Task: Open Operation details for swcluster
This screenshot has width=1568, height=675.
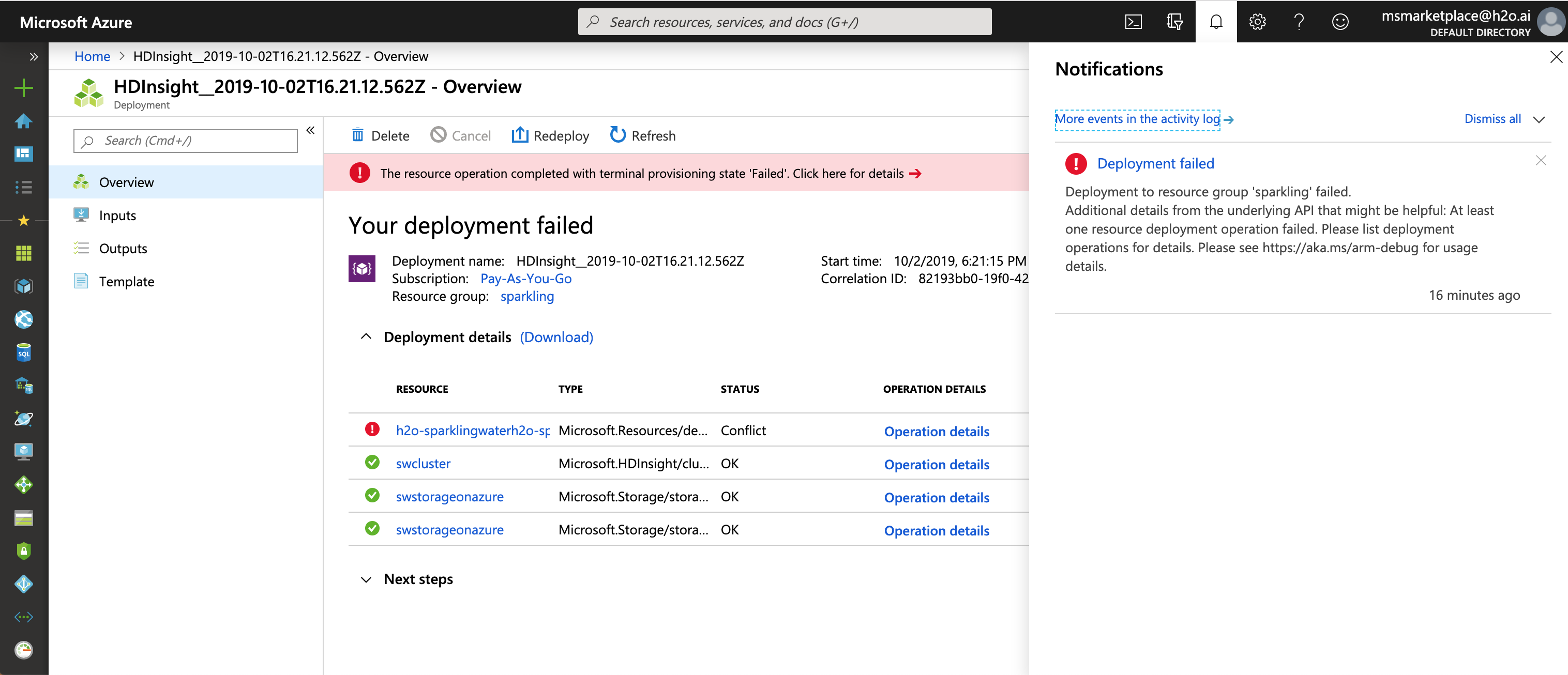Action: 937,464
